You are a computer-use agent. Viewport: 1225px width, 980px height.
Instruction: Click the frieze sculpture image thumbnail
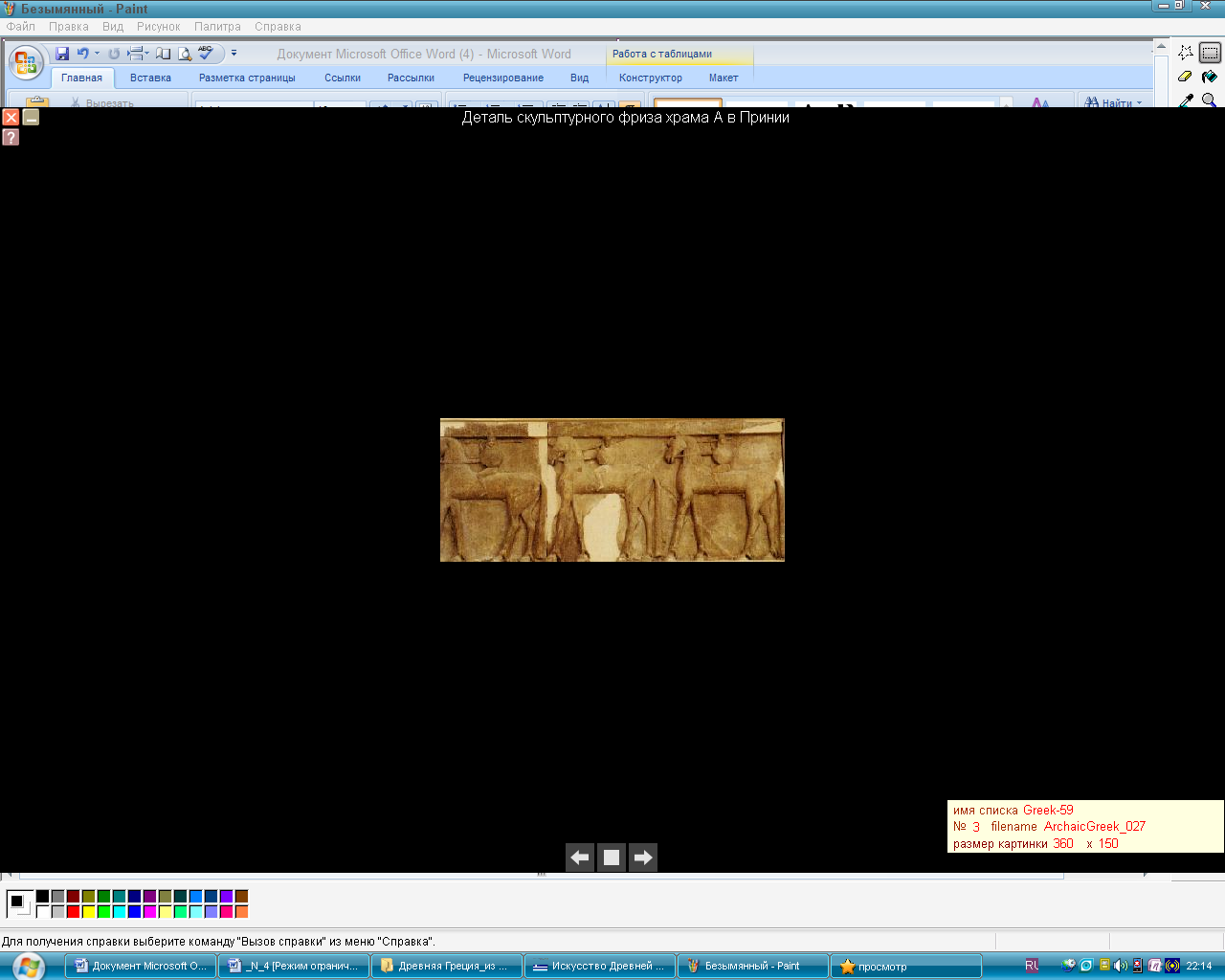(612, 490)
